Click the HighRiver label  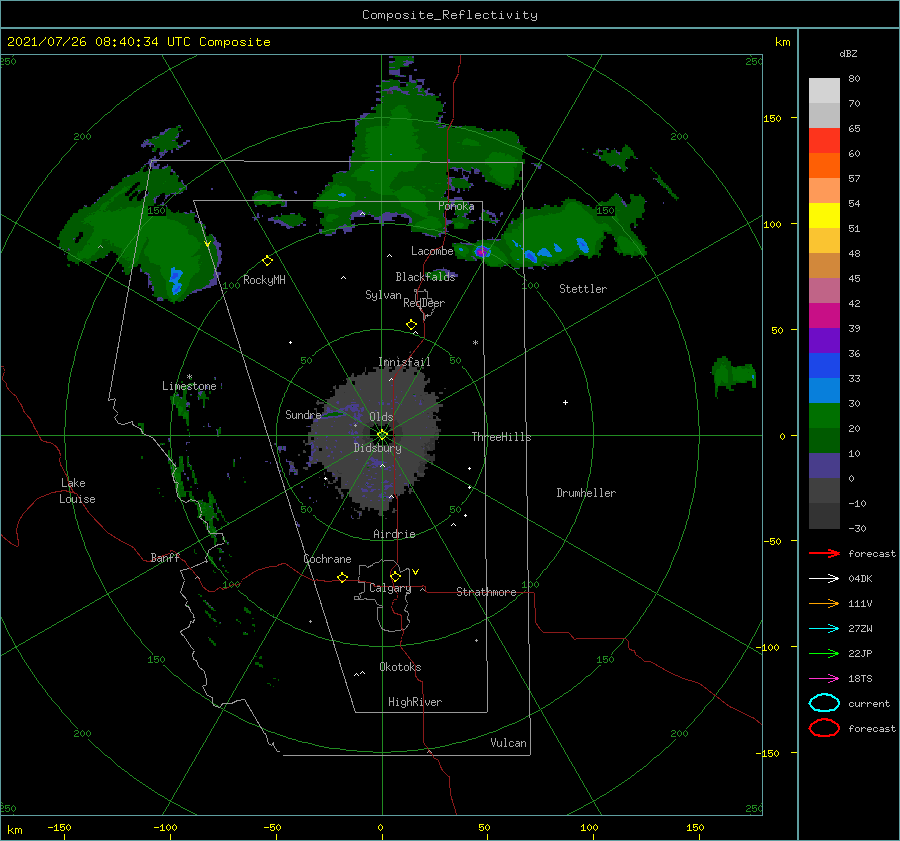pyautogui.click(x=415, y=702)
